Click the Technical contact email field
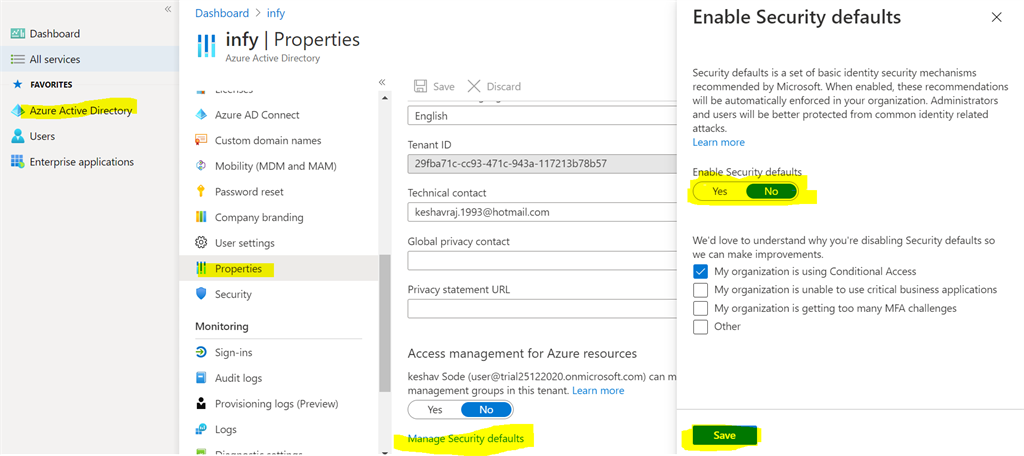This screenshot has width=1024, height=456. pyautogui.click(x=541, y=212)
